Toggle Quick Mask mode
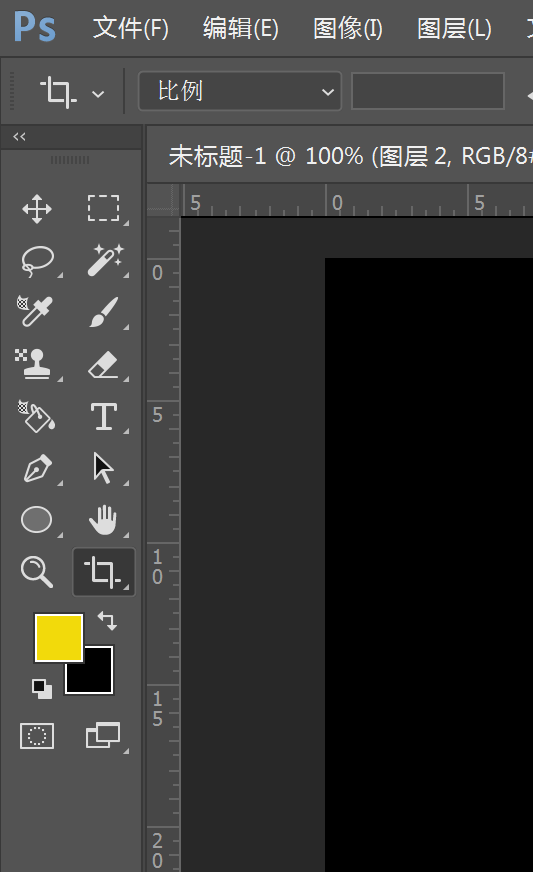The width and height of the screenshot is (533, 872). pos(37,736)
